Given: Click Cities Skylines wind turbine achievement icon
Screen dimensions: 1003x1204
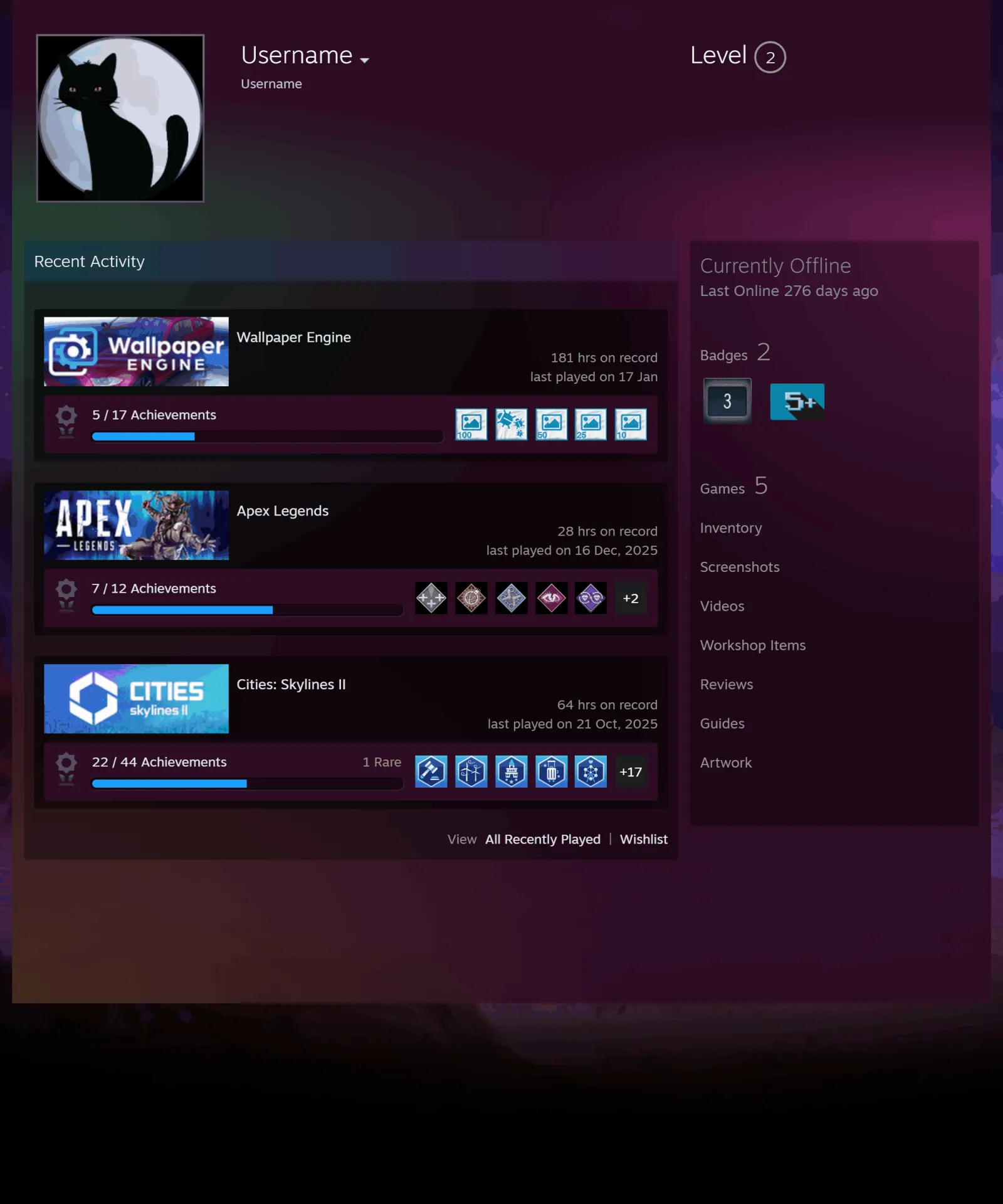Looking at the screenshot, I should 471,772.
